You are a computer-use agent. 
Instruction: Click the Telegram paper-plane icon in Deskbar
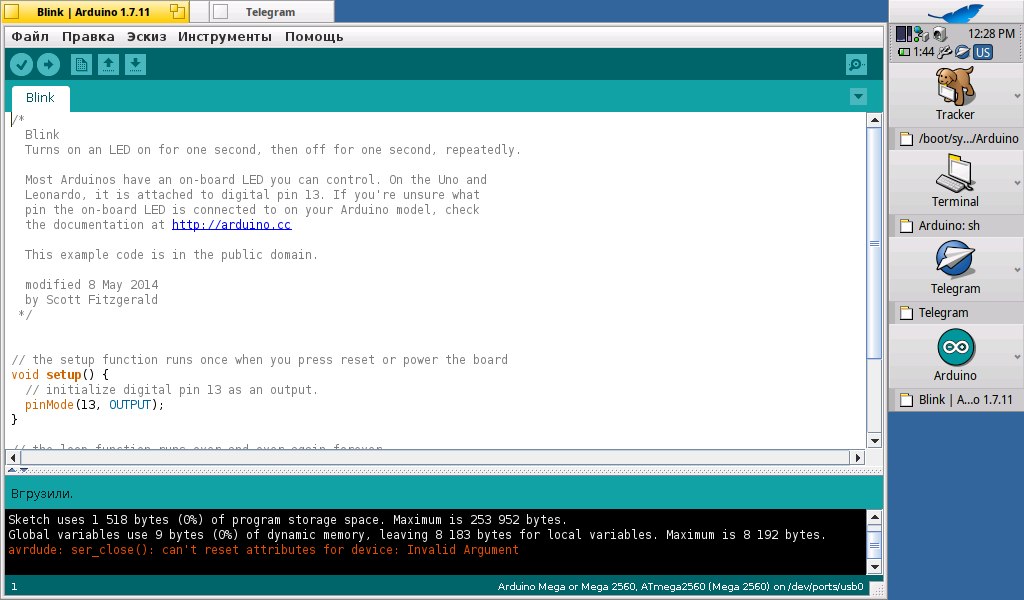955,260
